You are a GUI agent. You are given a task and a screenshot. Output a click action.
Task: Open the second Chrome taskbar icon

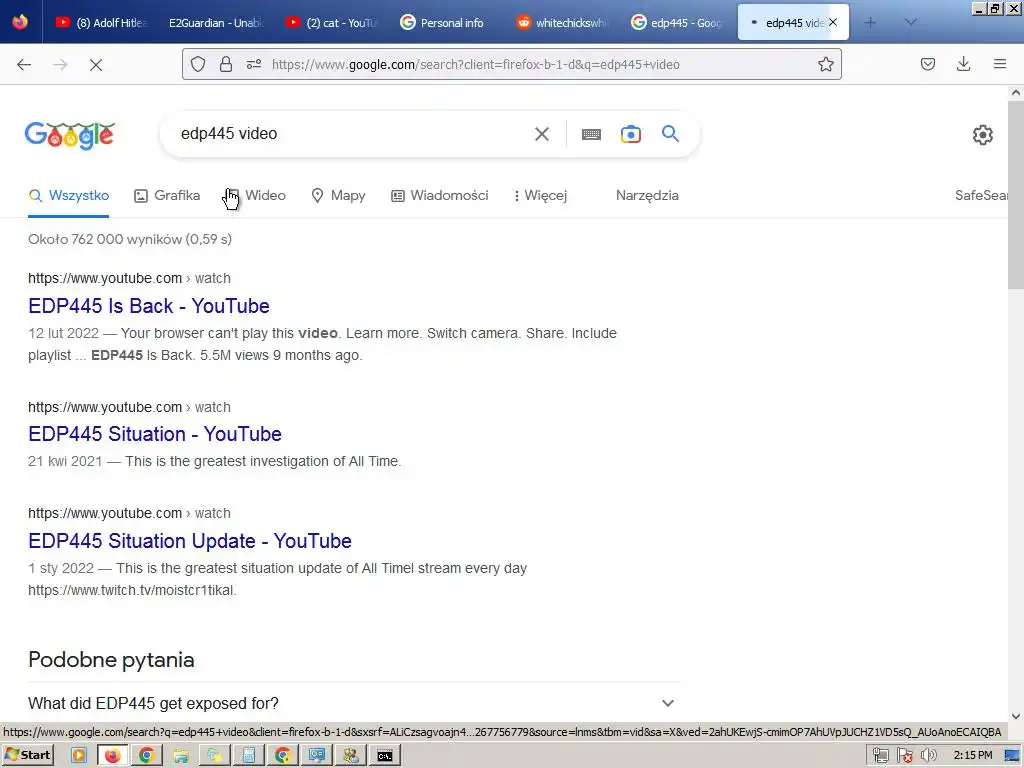282,756
